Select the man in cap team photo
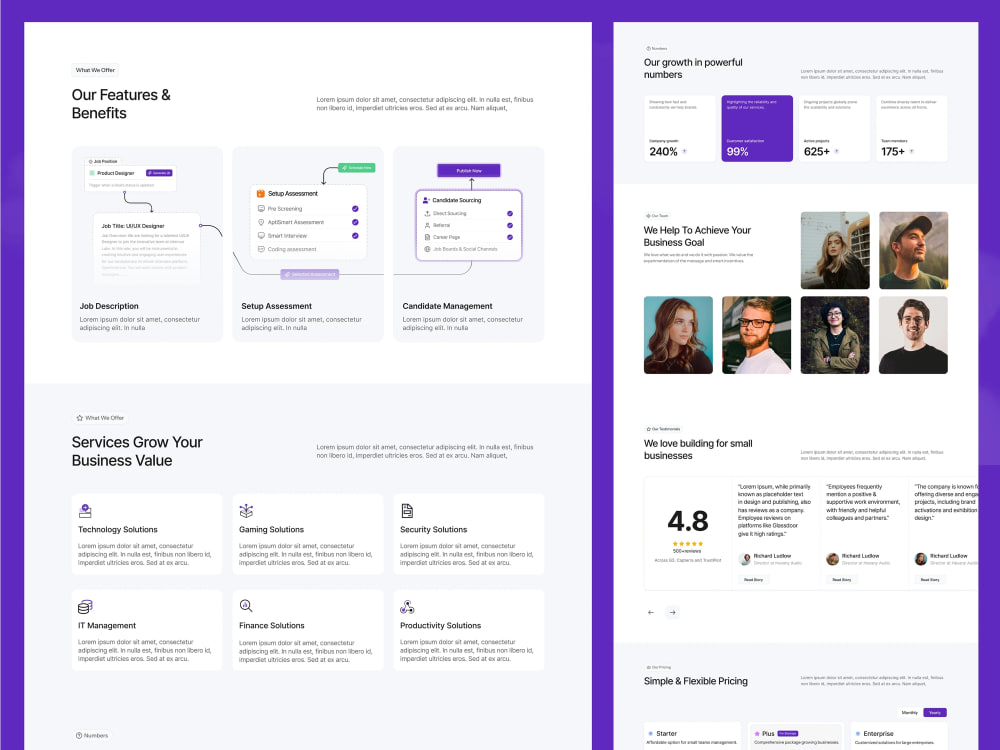This screenshot has width=1000, height=750. [x=913, y=251]
